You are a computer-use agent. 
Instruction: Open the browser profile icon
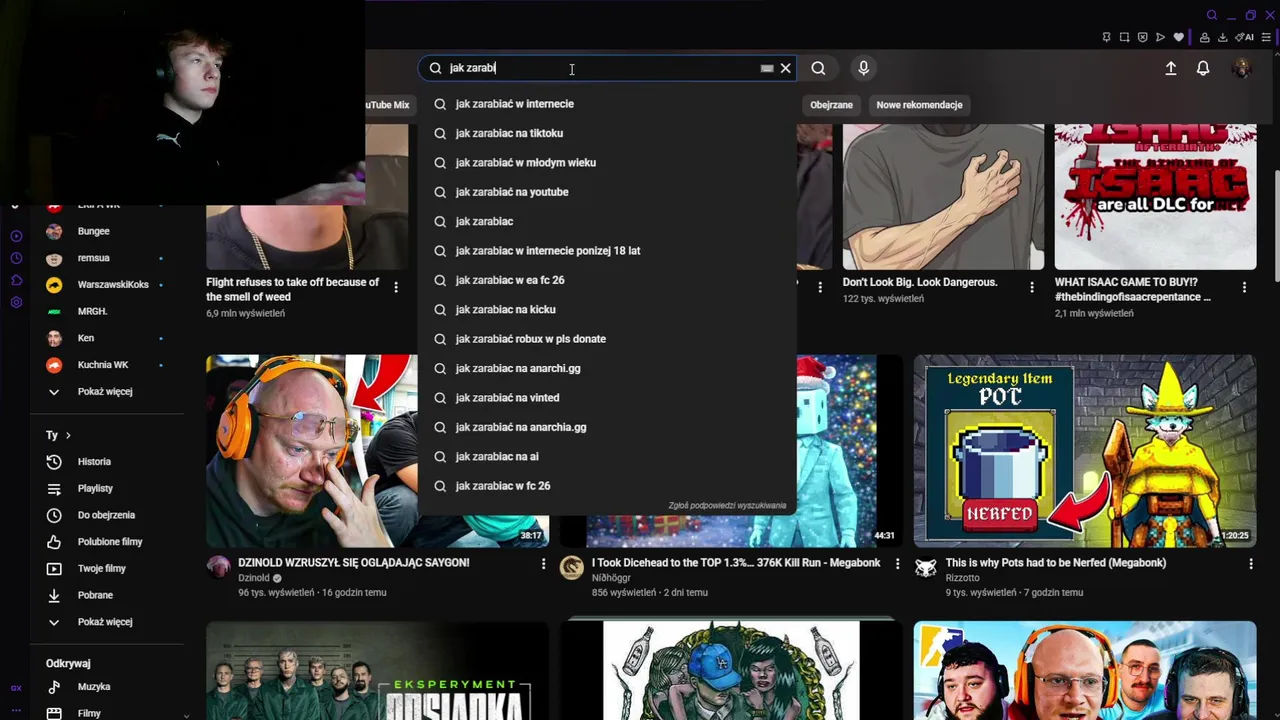1204,37
